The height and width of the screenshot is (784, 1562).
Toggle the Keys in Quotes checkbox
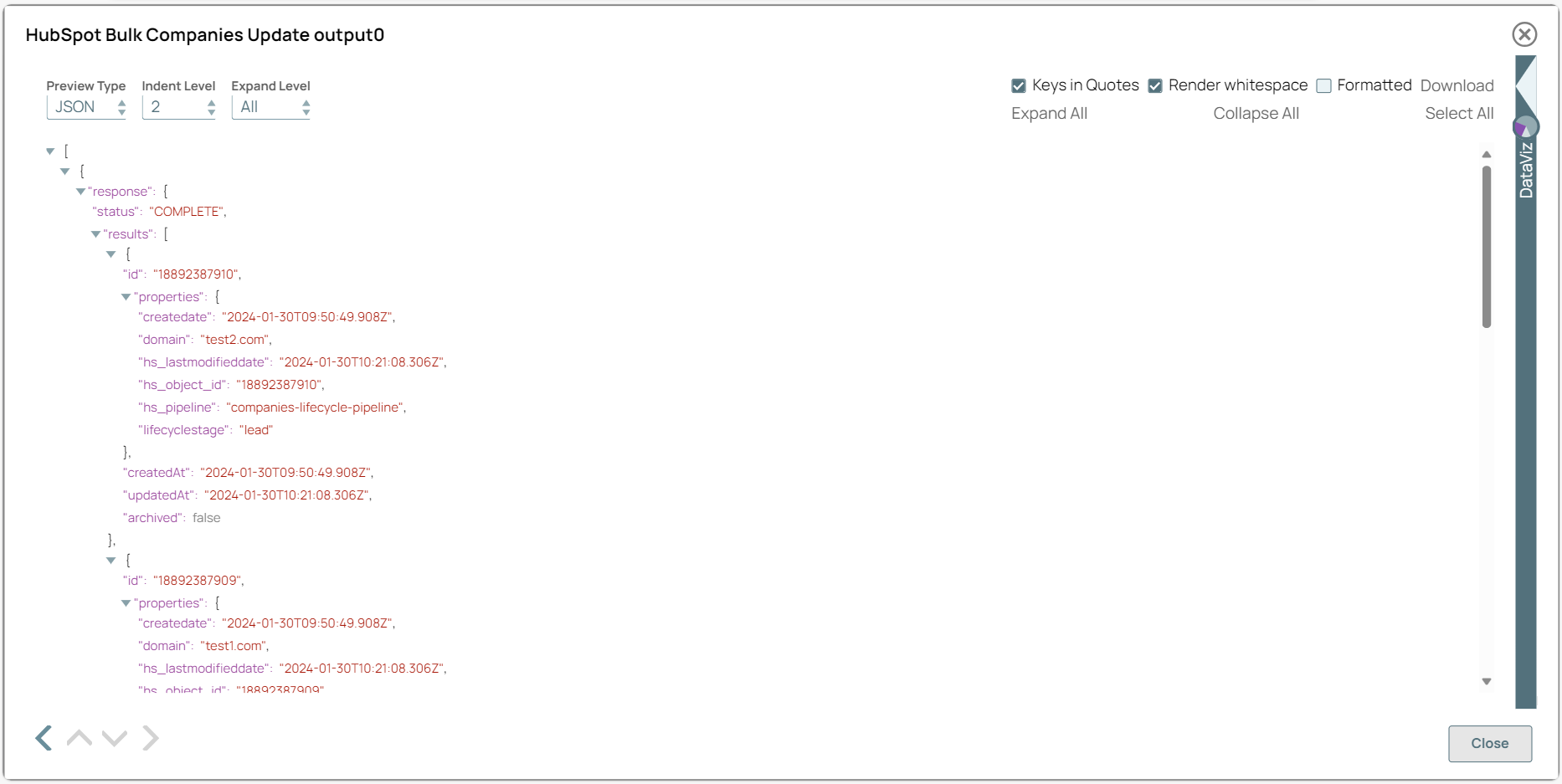[1019, 86]
